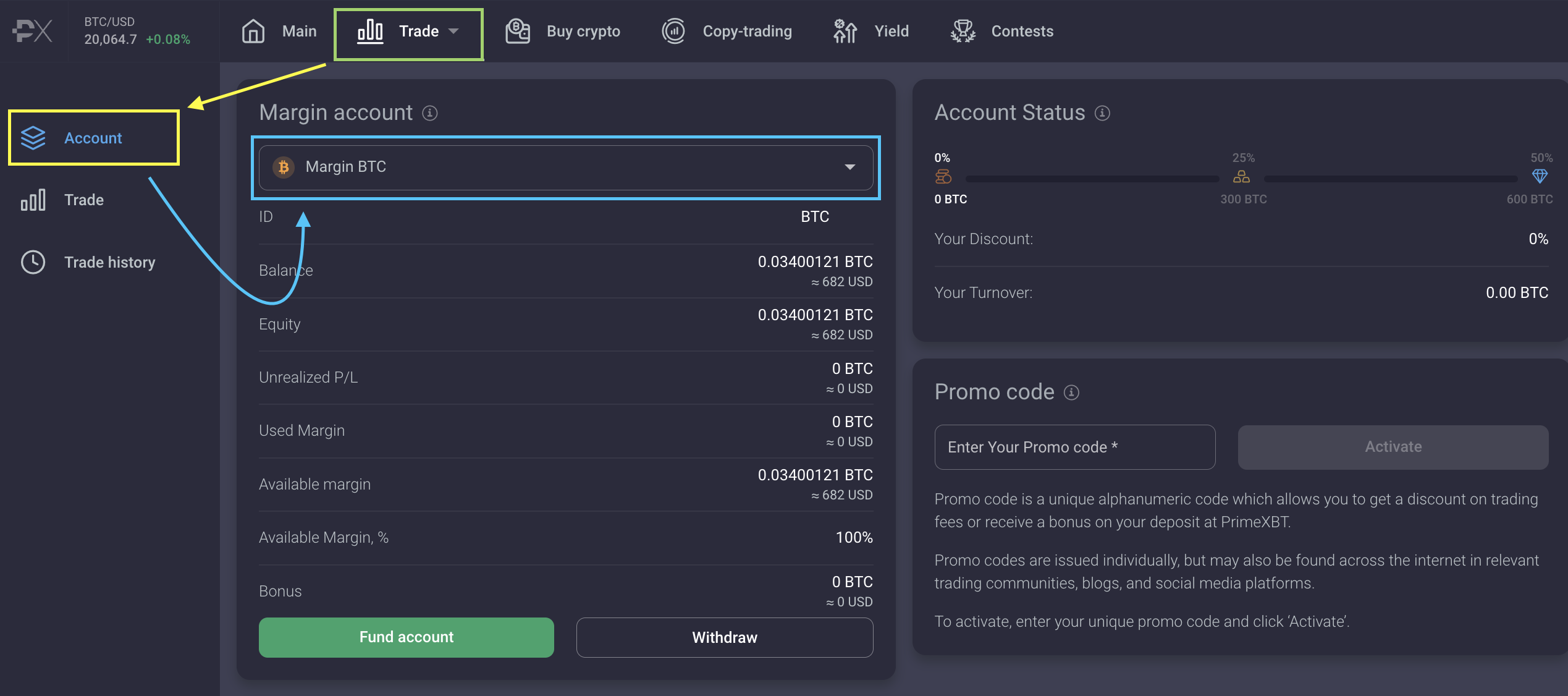Click the Enter Your Promo code field
Image resolution: width=1568 pixels, height=696 pixels.
1075,447
